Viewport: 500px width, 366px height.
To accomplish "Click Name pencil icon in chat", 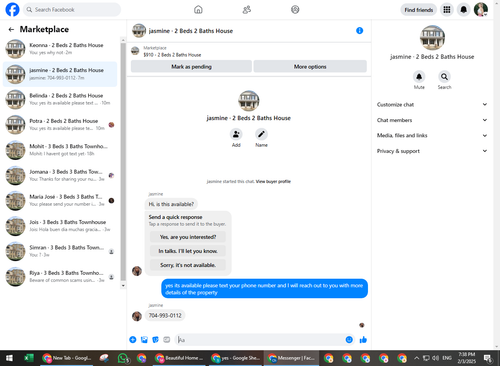I will pyautogui.click(x=261, y=134).
